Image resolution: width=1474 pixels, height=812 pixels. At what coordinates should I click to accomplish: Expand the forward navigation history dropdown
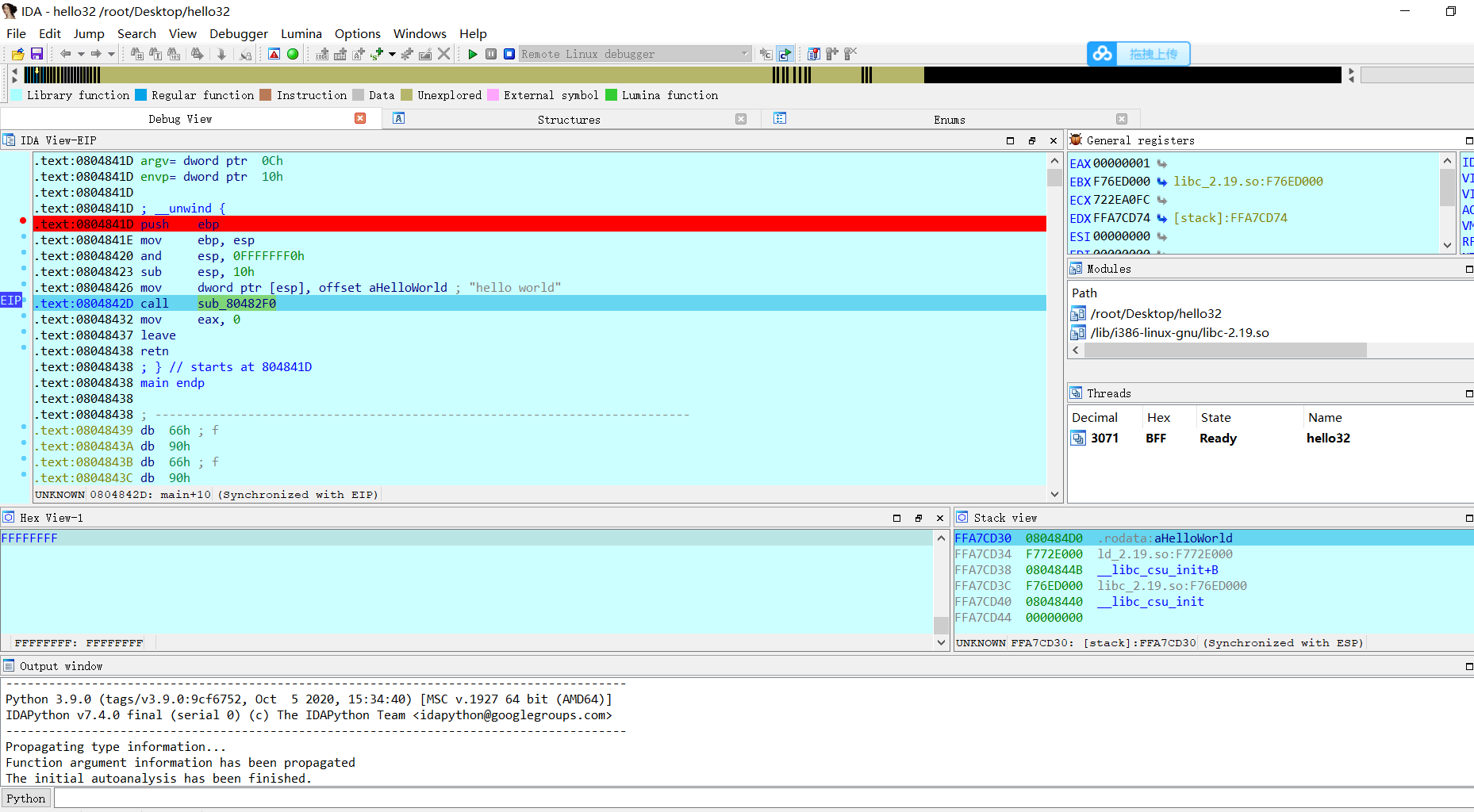pyautogui.click(x=111, y=54)
